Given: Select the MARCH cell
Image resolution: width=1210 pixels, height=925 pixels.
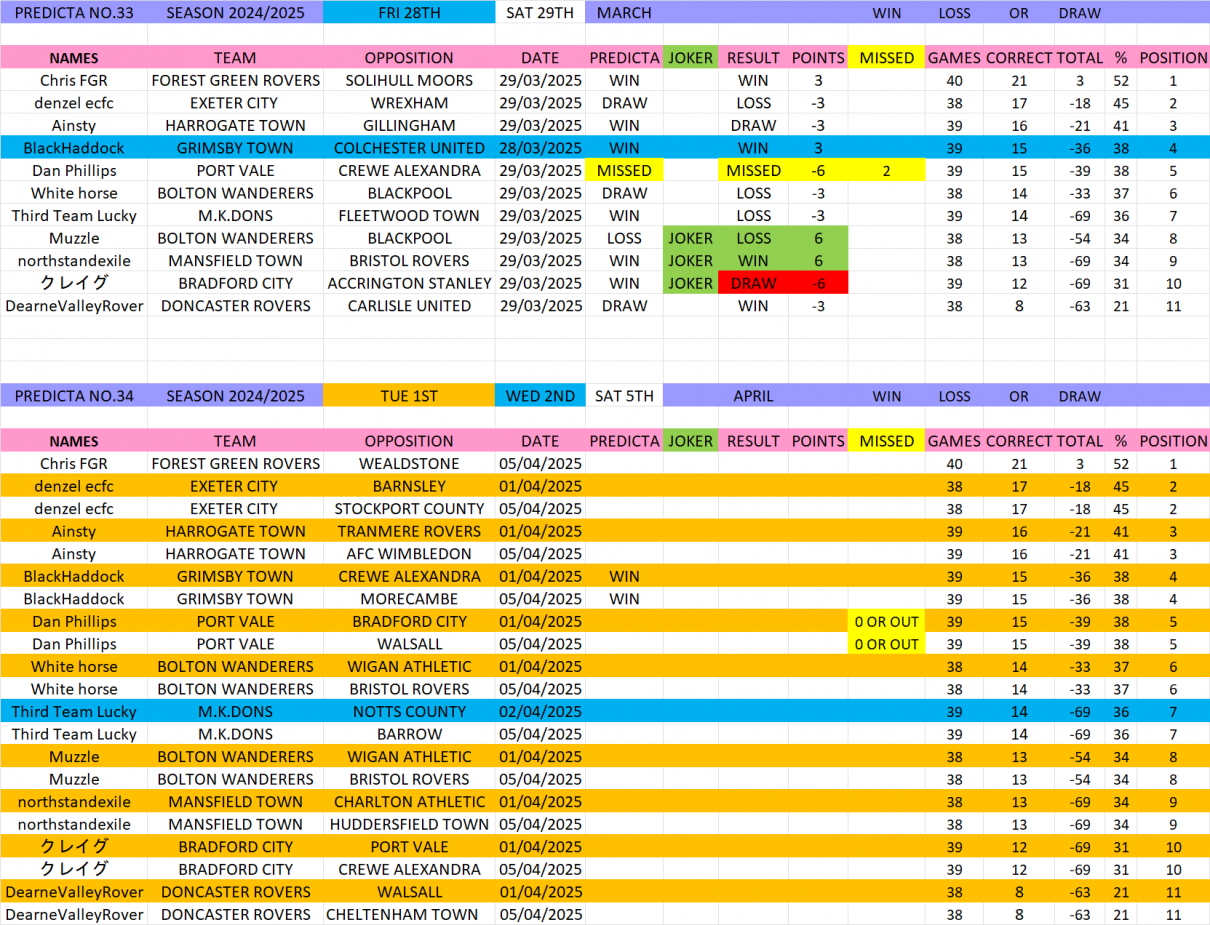Looking at the screenshot, I should point(624,13).
